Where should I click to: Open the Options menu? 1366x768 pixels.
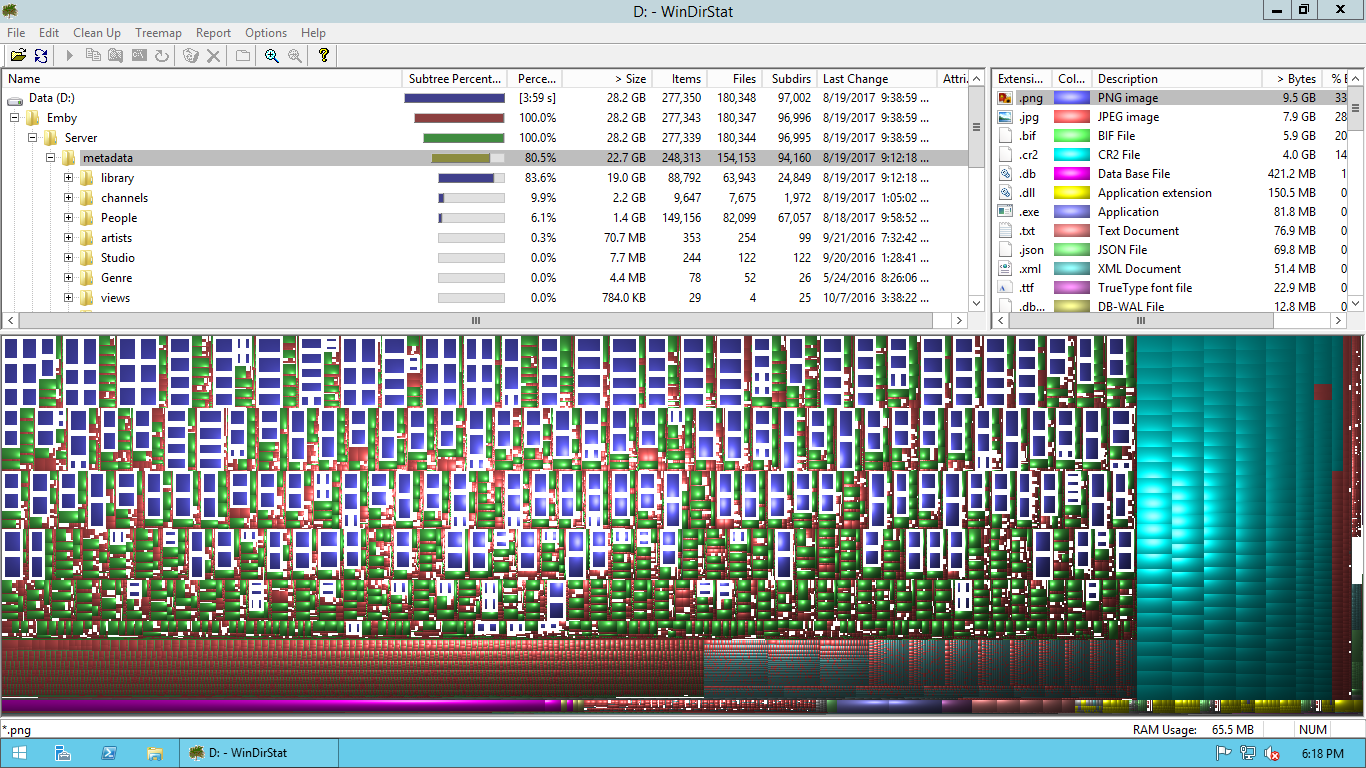266,33
